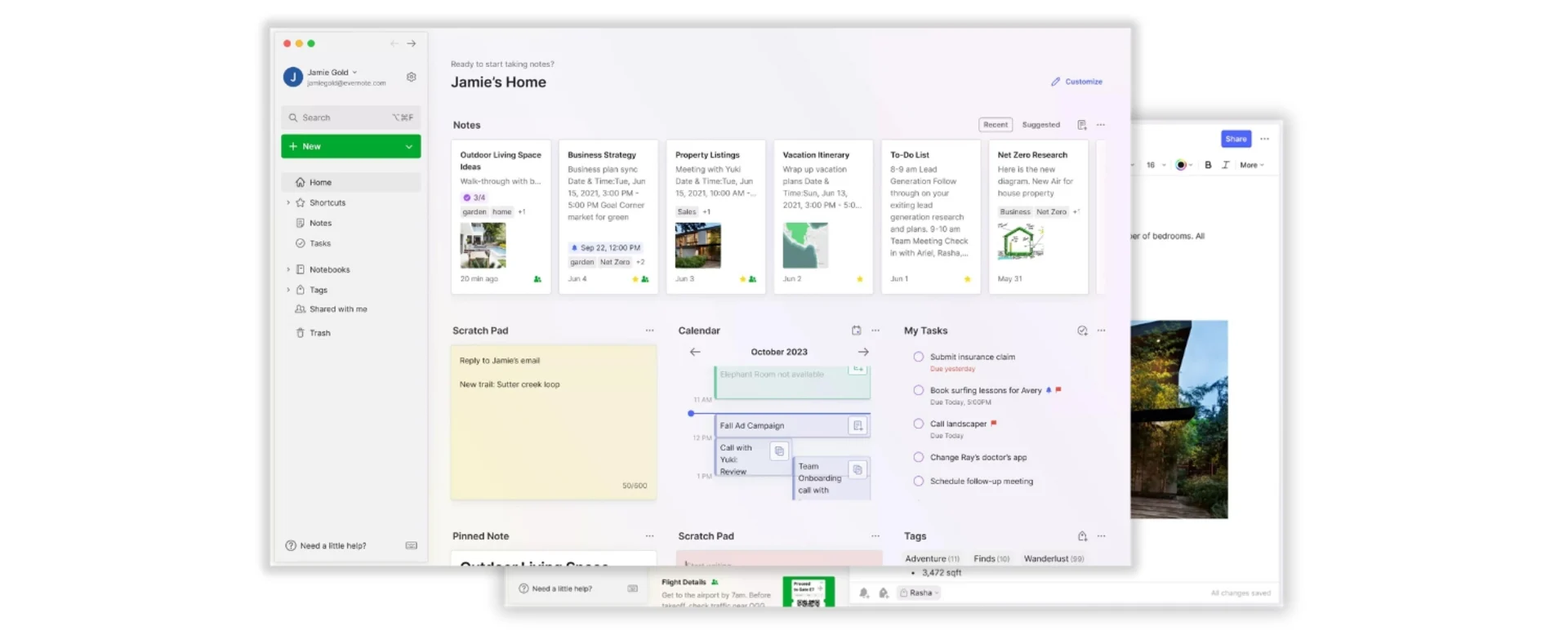The image size is (1568, 644).
Task: Click Need a little help in sidebar
Action: point(326,545)
